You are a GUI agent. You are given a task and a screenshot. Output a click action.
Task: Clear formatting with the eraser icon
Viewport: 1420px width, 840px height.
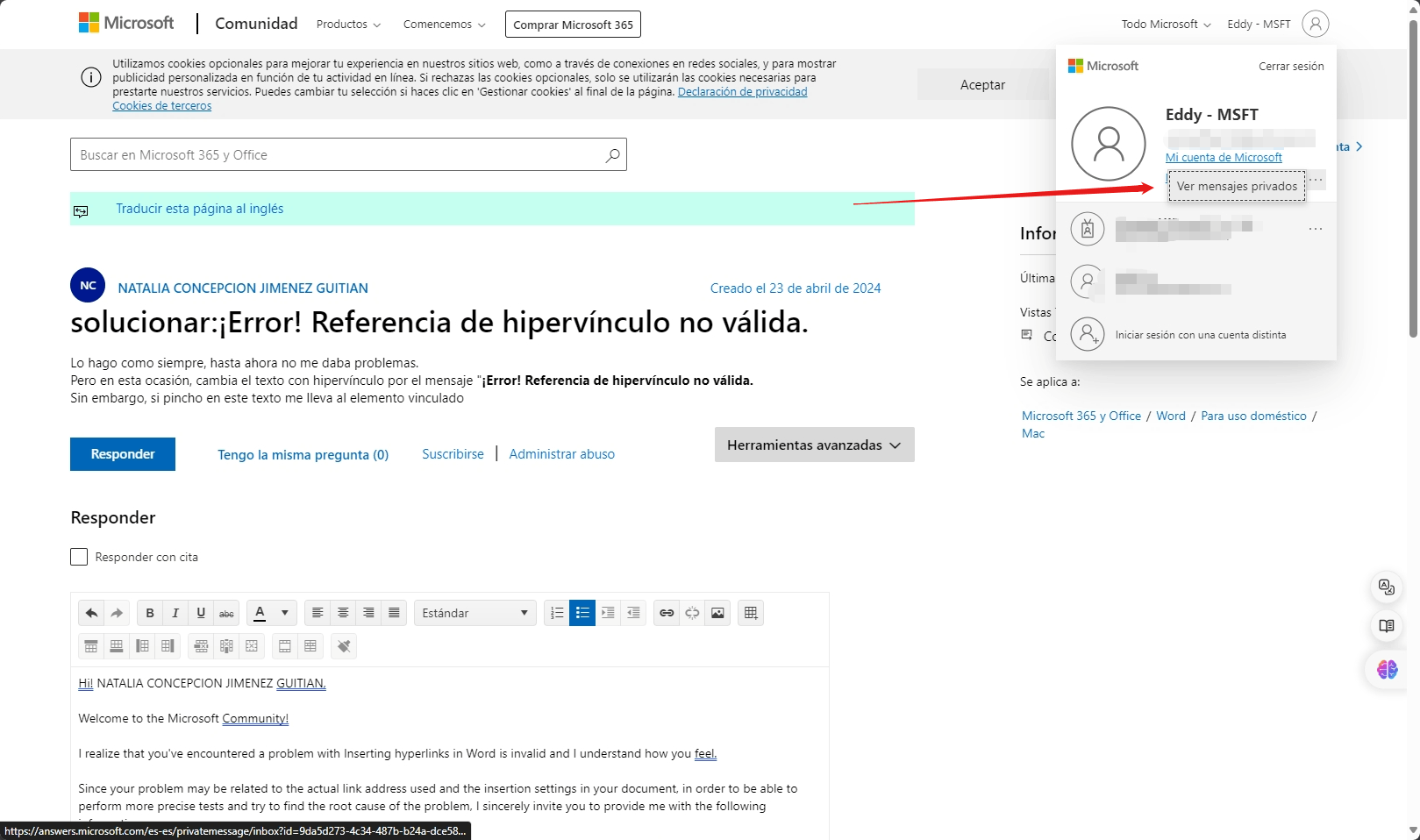coord(344,646)
